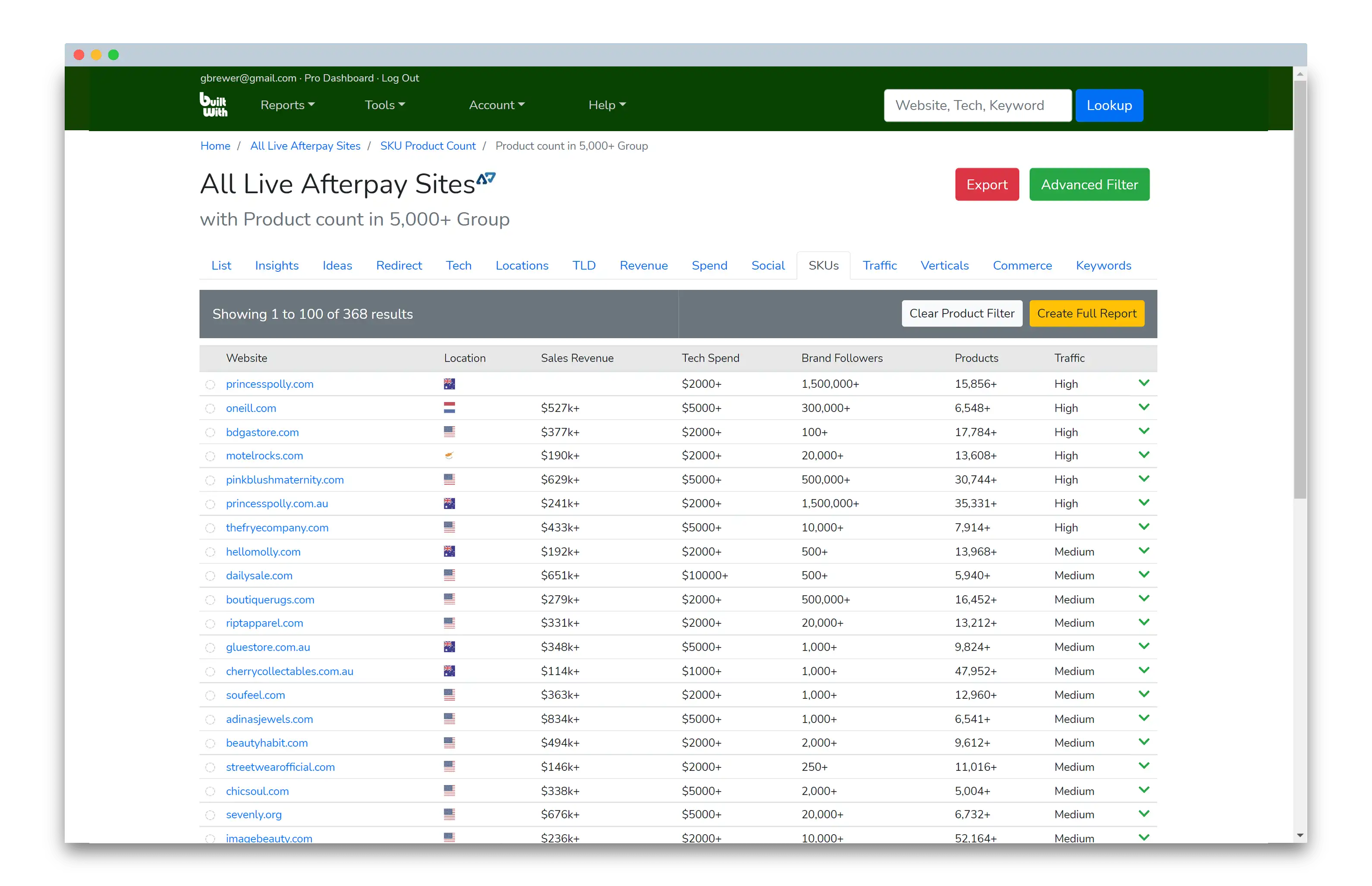Open the Reports dropdown menu
The image size is (1372, 886).
287,105
